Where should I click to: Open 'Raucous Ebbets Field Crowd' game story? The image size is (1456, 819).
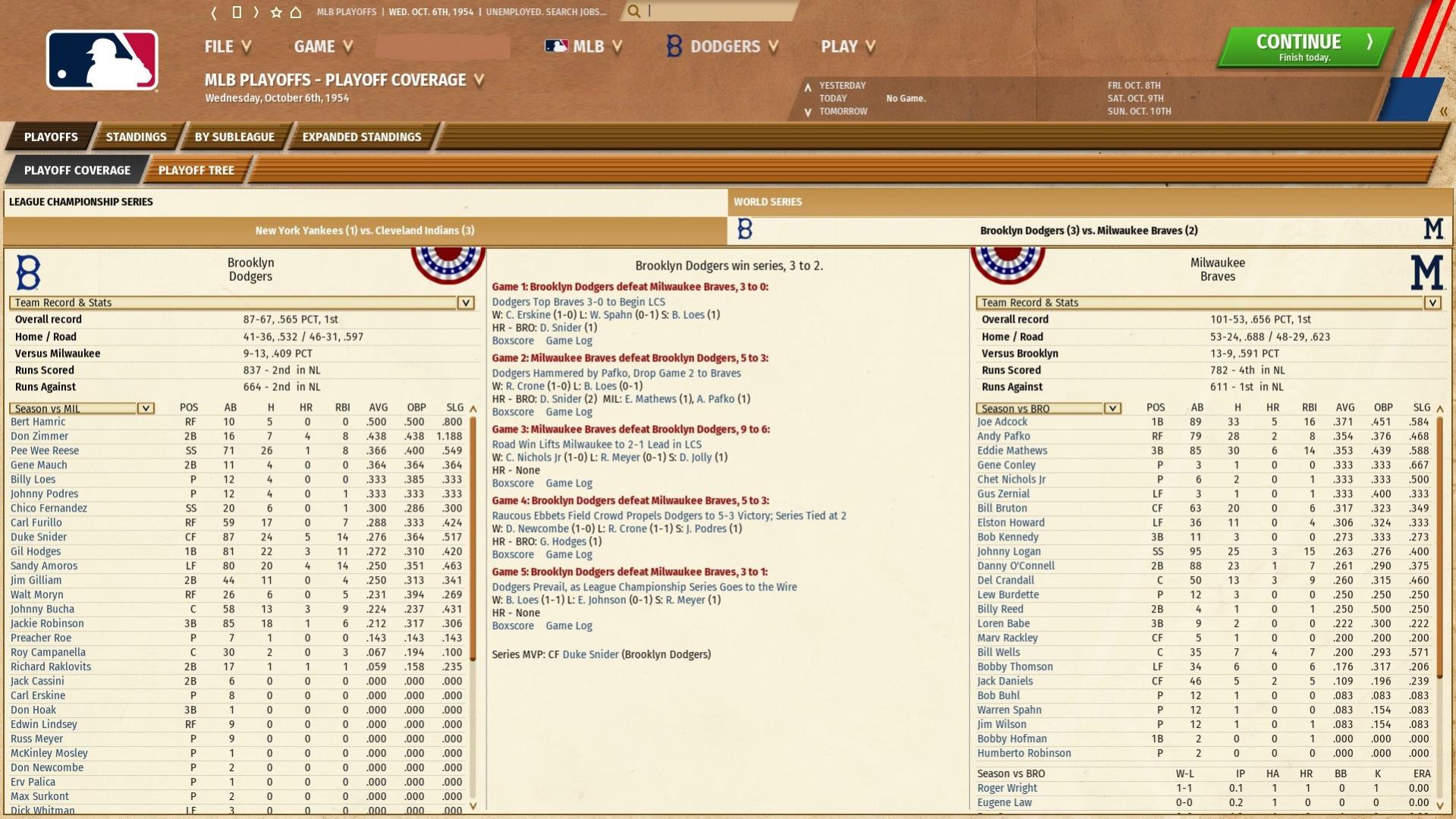coord(668,516)
